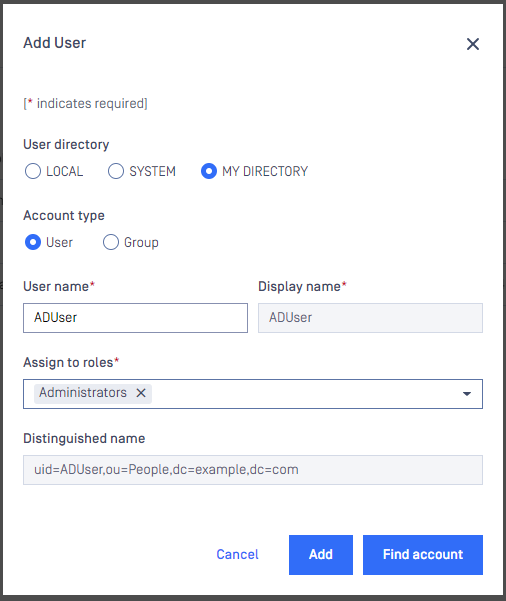Click the SYSTEM label text

tap(152, 171)
